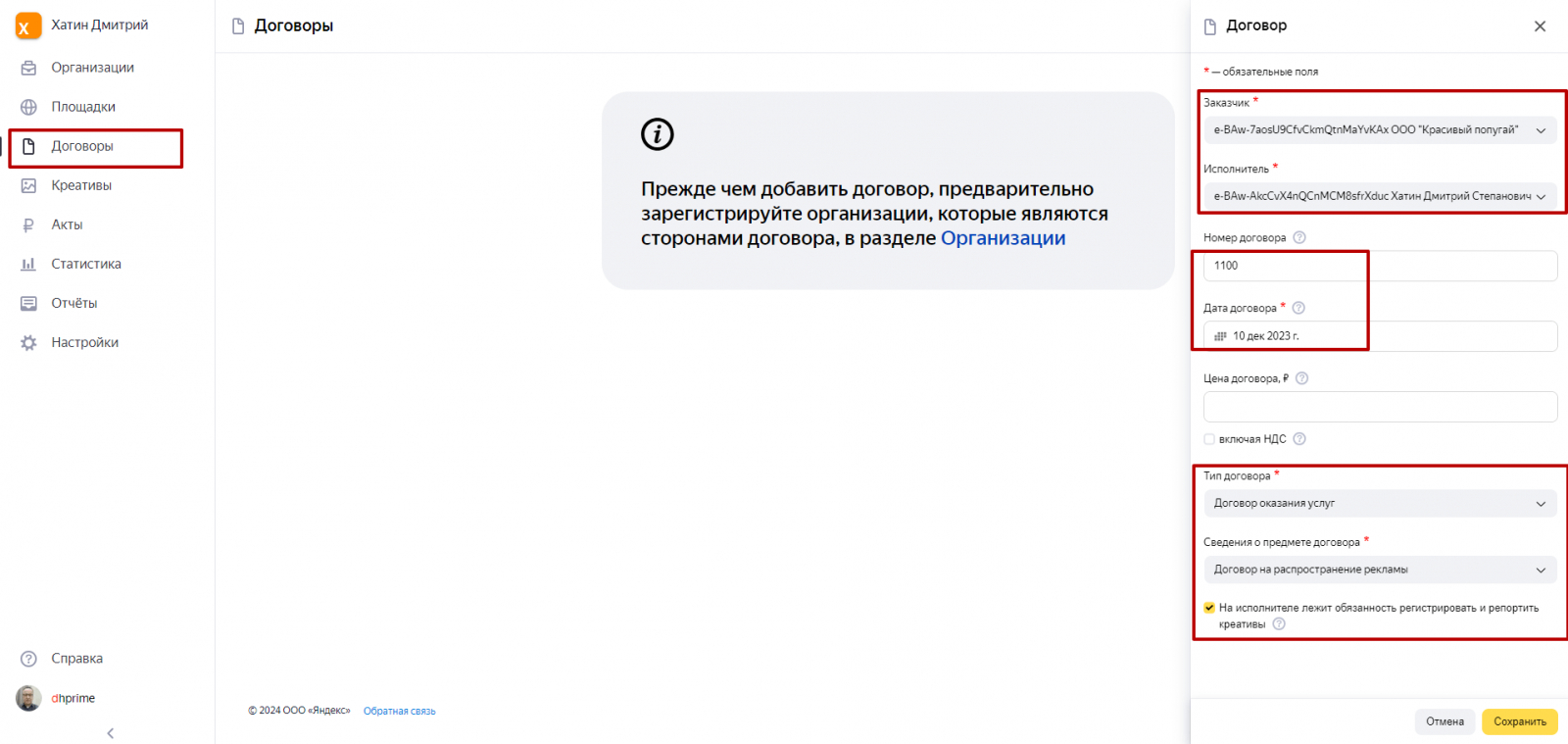
Task: Click the Отчёты report icon
Action: [29, 303]
